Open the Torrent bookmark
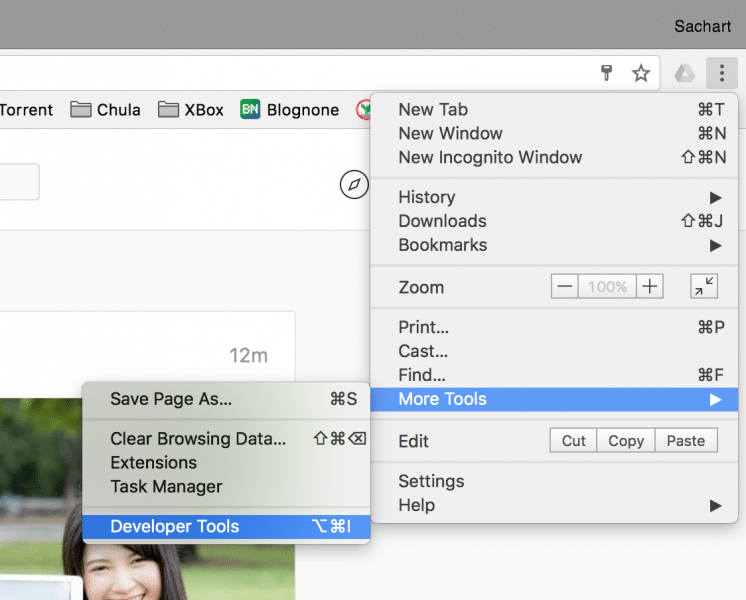The height and width of the screenshot is (600, 746). (x=27, y=110)
